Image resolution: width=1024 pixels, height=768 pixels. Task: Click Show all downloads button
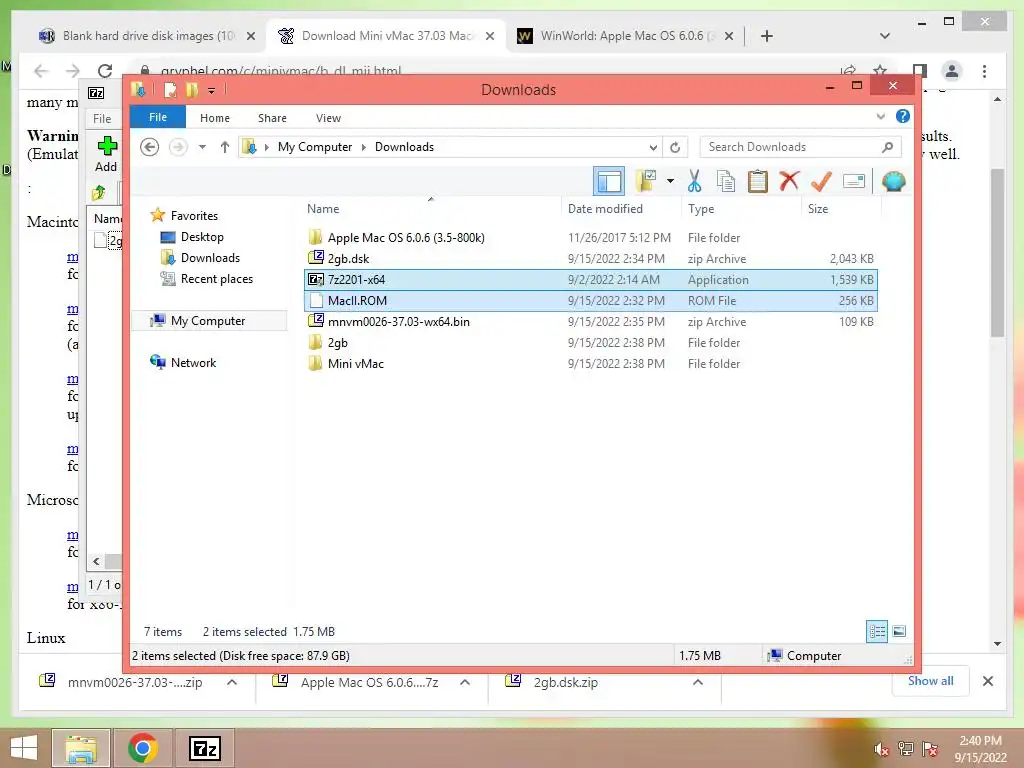[931, 681]
